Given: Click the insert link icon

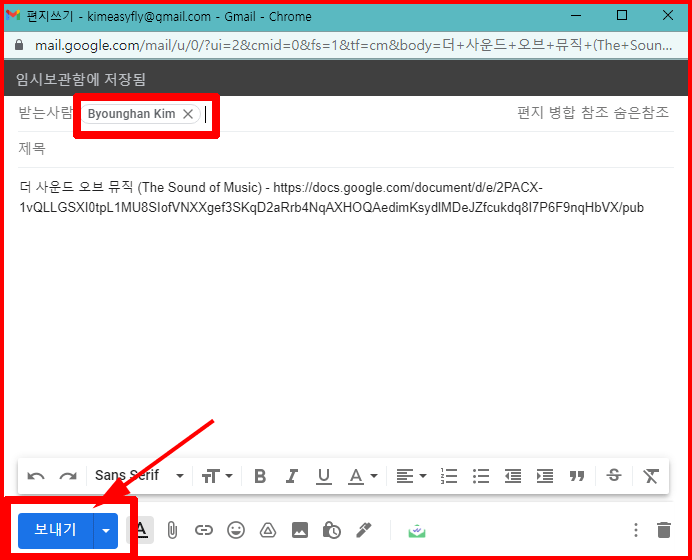Looking at the screenshot, I should (204, 530).
